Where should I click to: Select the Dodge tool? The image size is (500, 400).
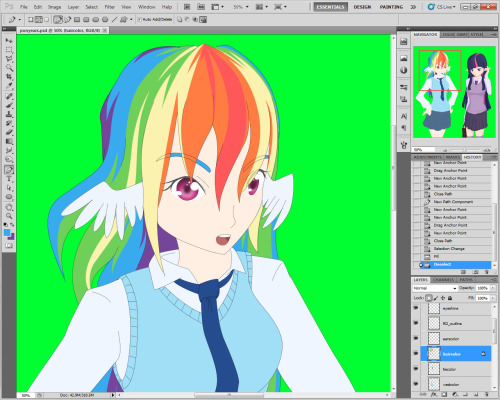9,160
